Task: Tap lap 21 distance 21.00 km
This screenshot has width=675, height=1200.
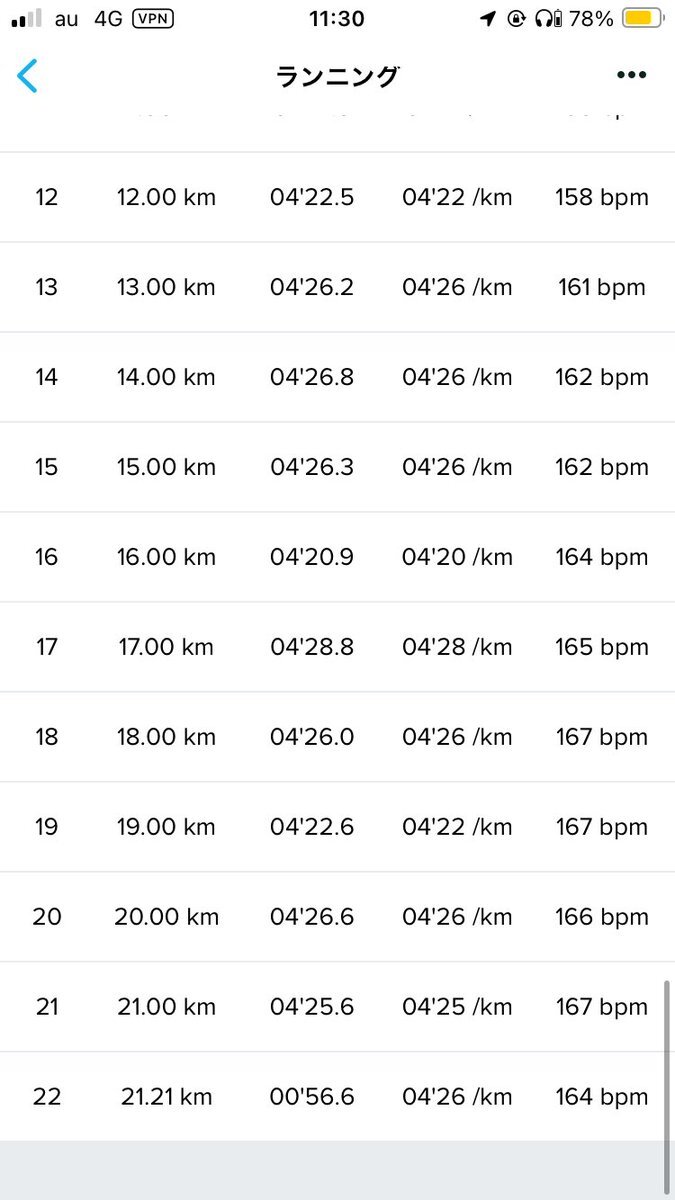Action: tap(166, 1007)
